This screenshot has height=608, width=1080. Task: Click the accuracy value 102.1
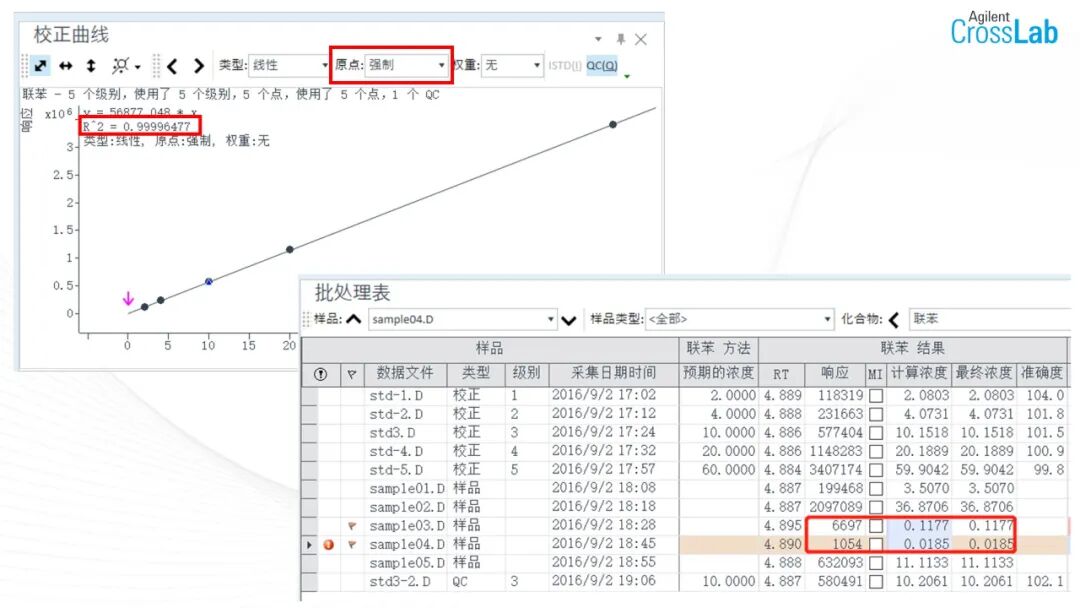point(1045,582)
